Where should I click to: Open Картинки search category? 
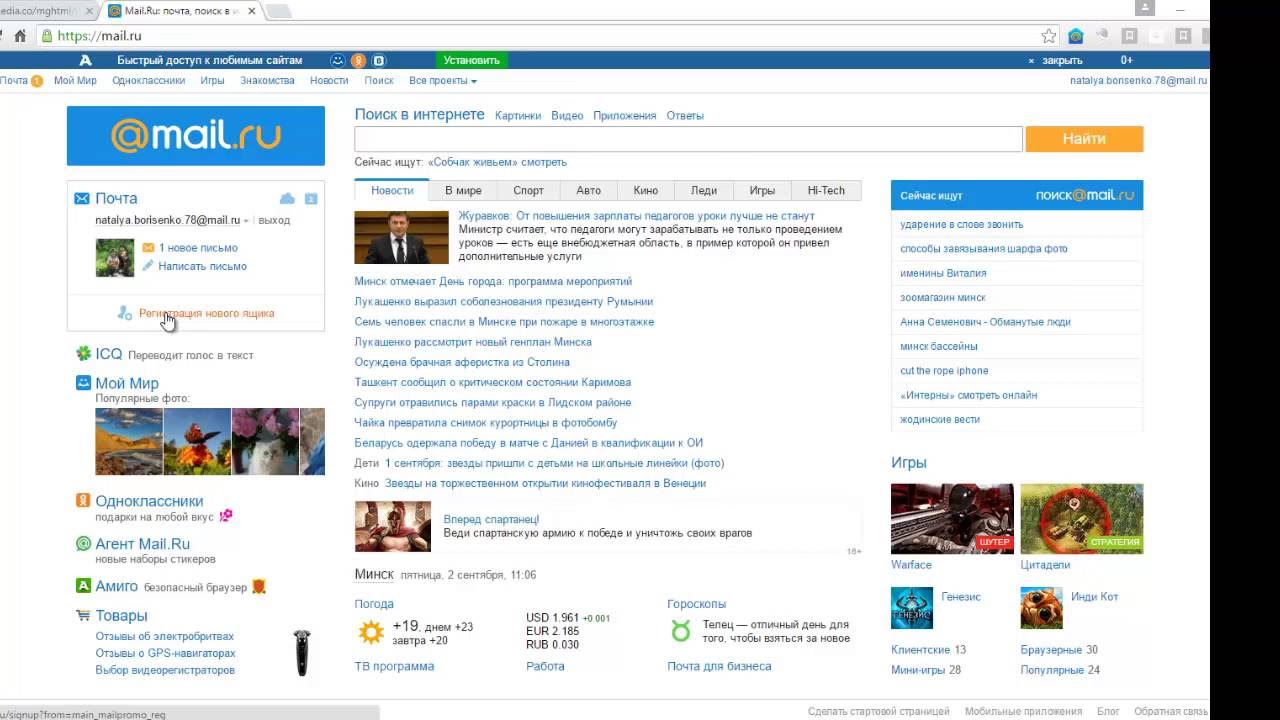518,116
